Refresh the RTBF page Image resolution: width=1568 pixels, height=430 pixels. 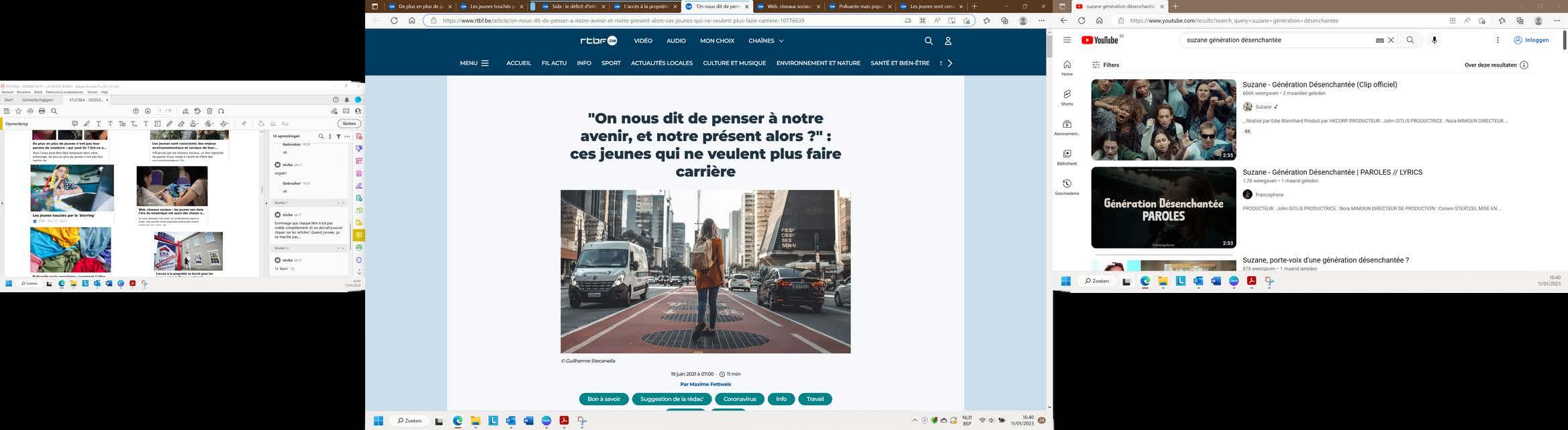click(x=394, y=21)
